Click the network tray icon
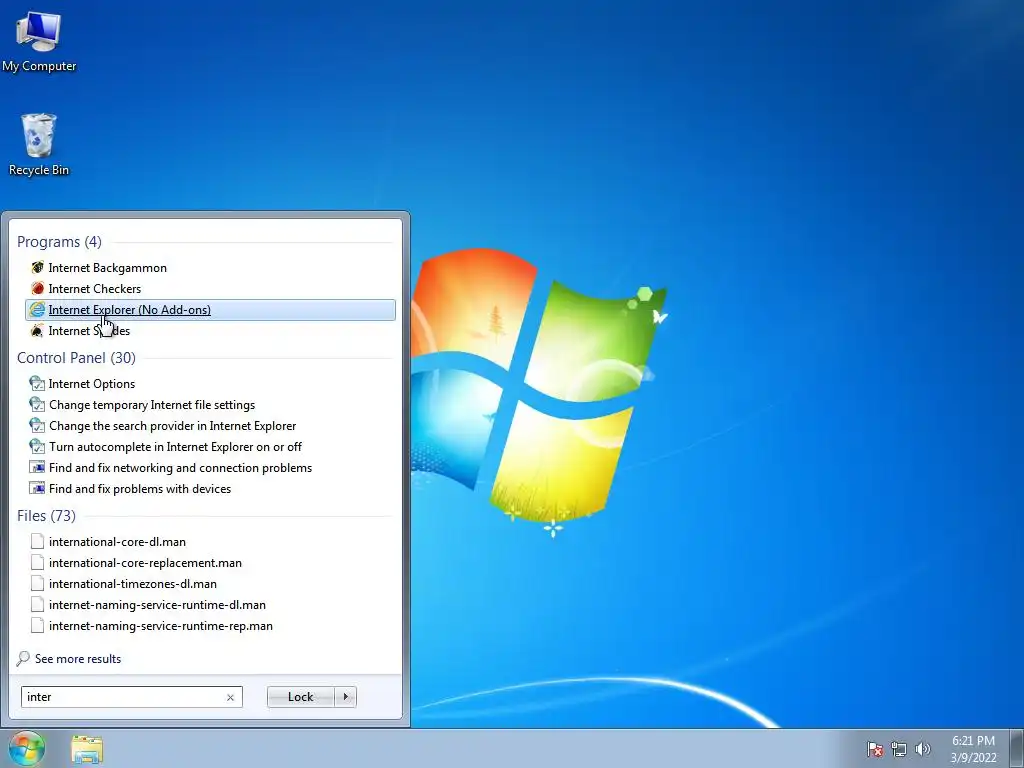This screenshot has height=768, width=1024. [899, 749]
